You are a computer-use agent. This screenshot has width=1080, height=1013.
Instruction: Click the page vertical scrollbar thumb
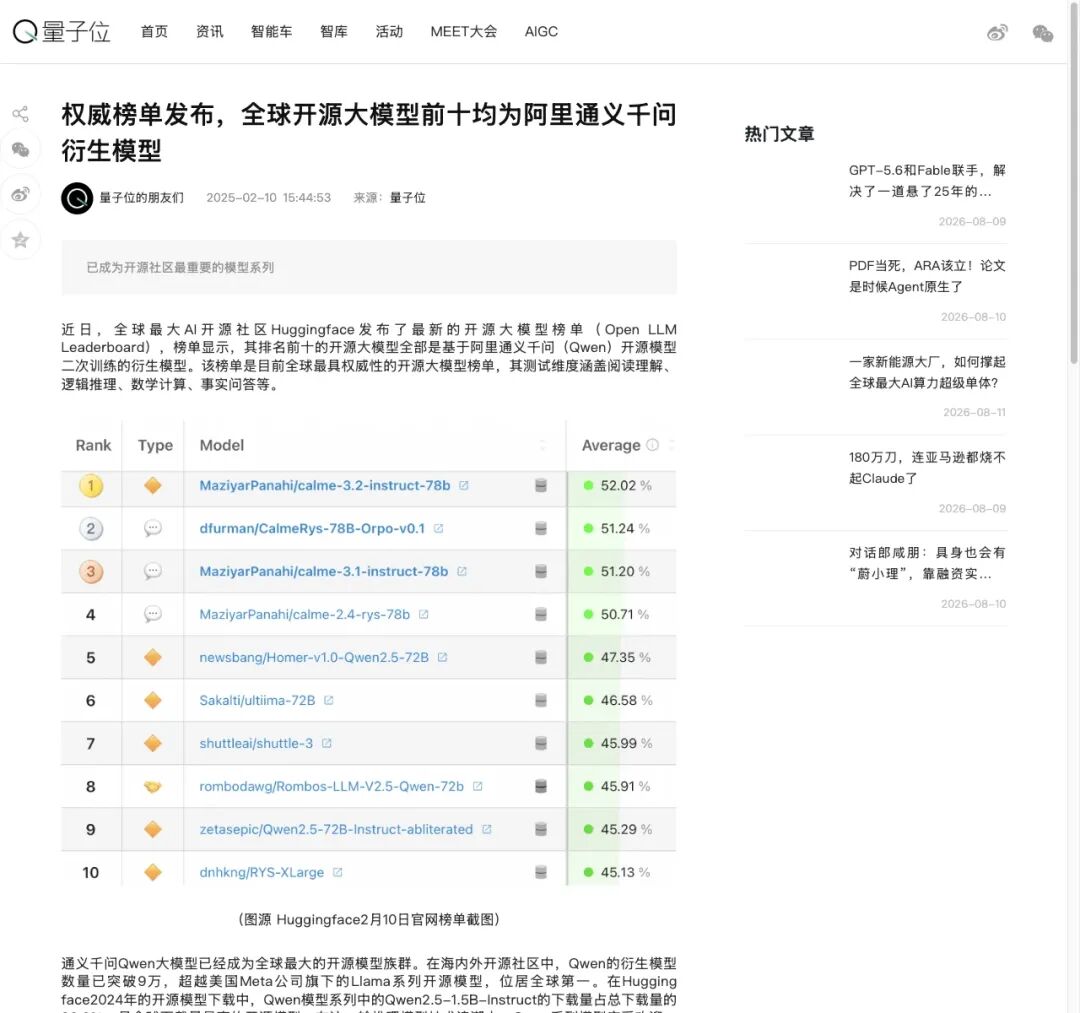coord(1073,182)
